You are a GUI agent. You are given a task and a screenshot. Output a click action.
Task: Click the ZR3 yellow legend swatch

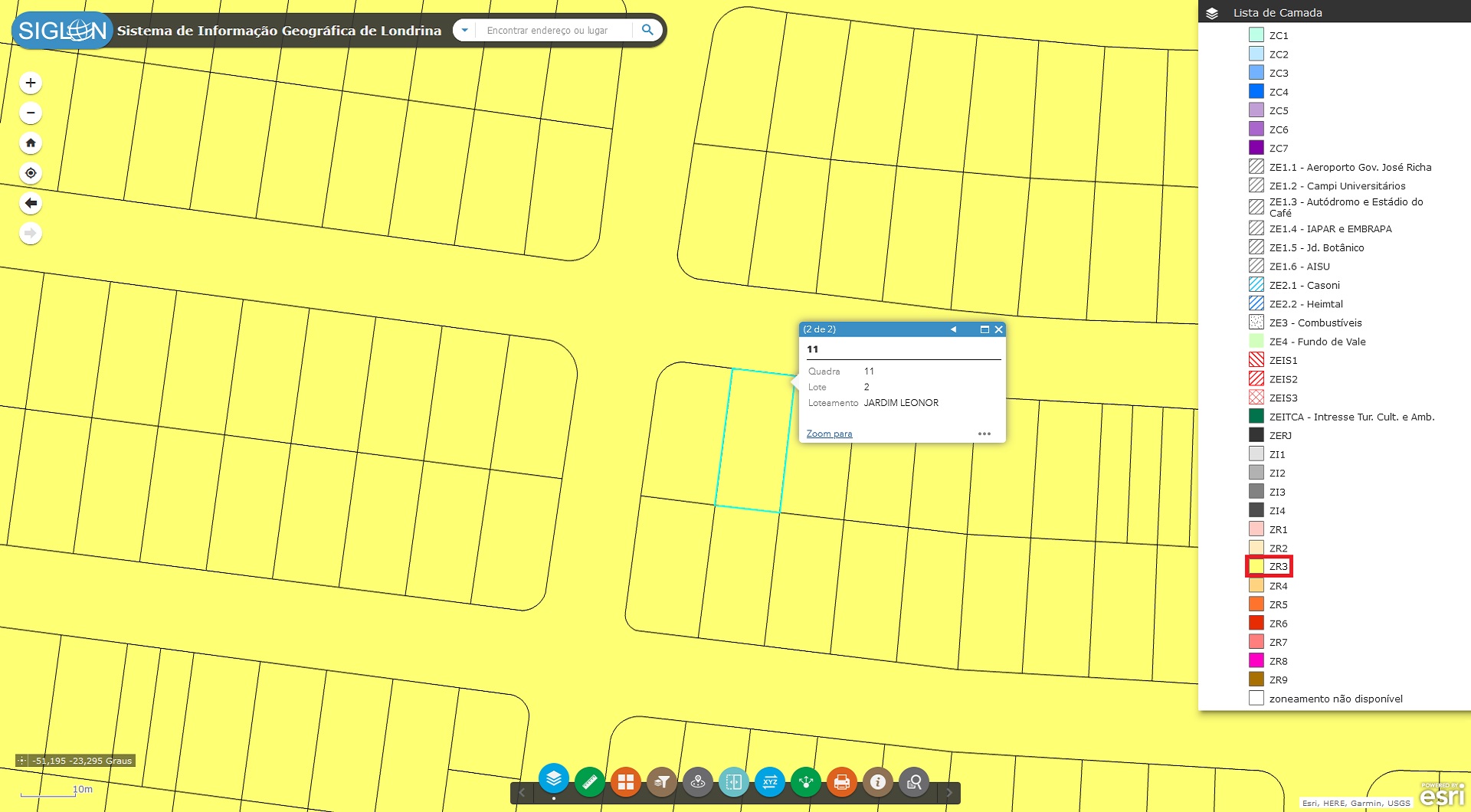1256,567
